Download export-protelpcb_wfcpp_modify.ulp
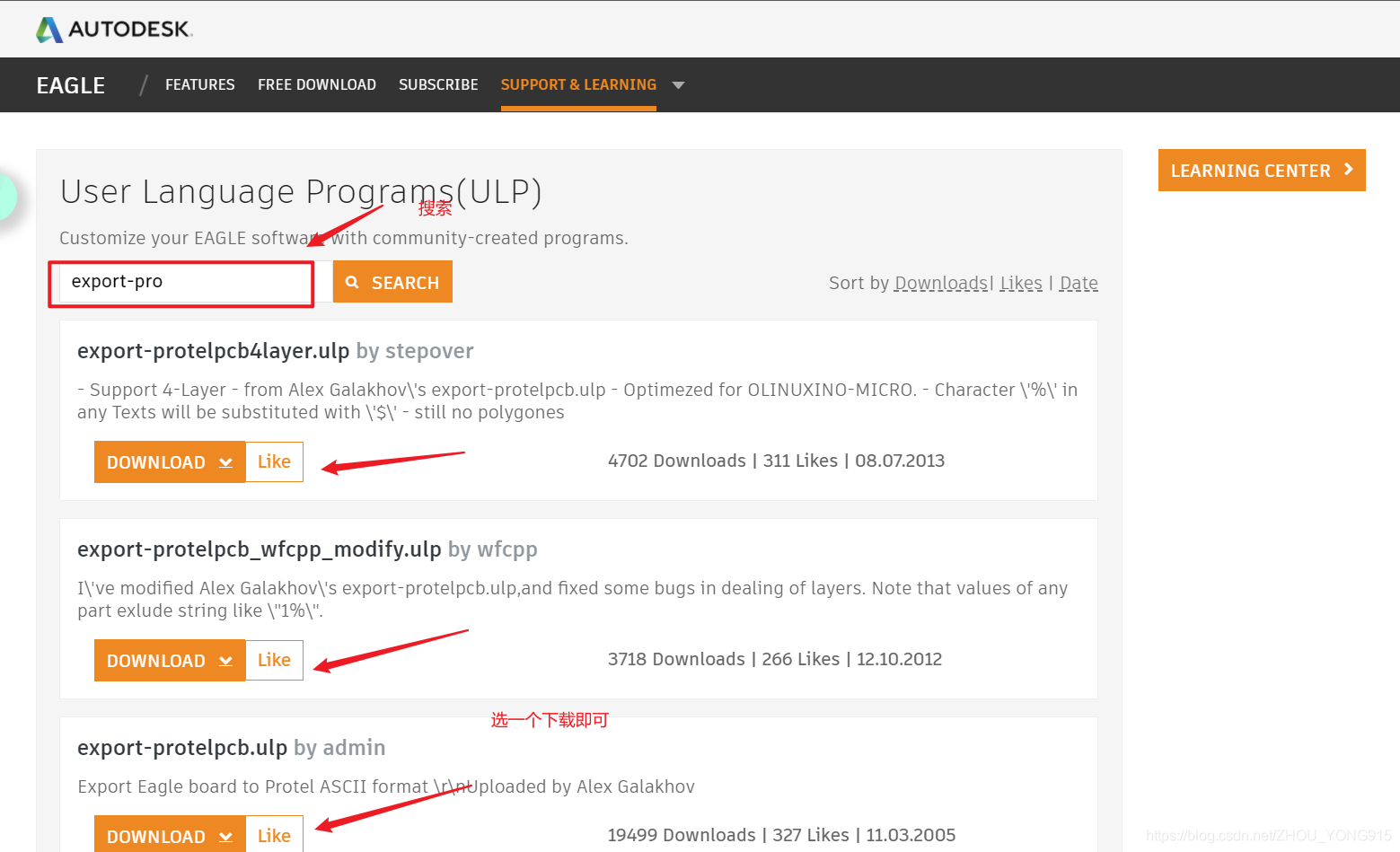Viewport: 1400px width, 852px height. [170, 660]
